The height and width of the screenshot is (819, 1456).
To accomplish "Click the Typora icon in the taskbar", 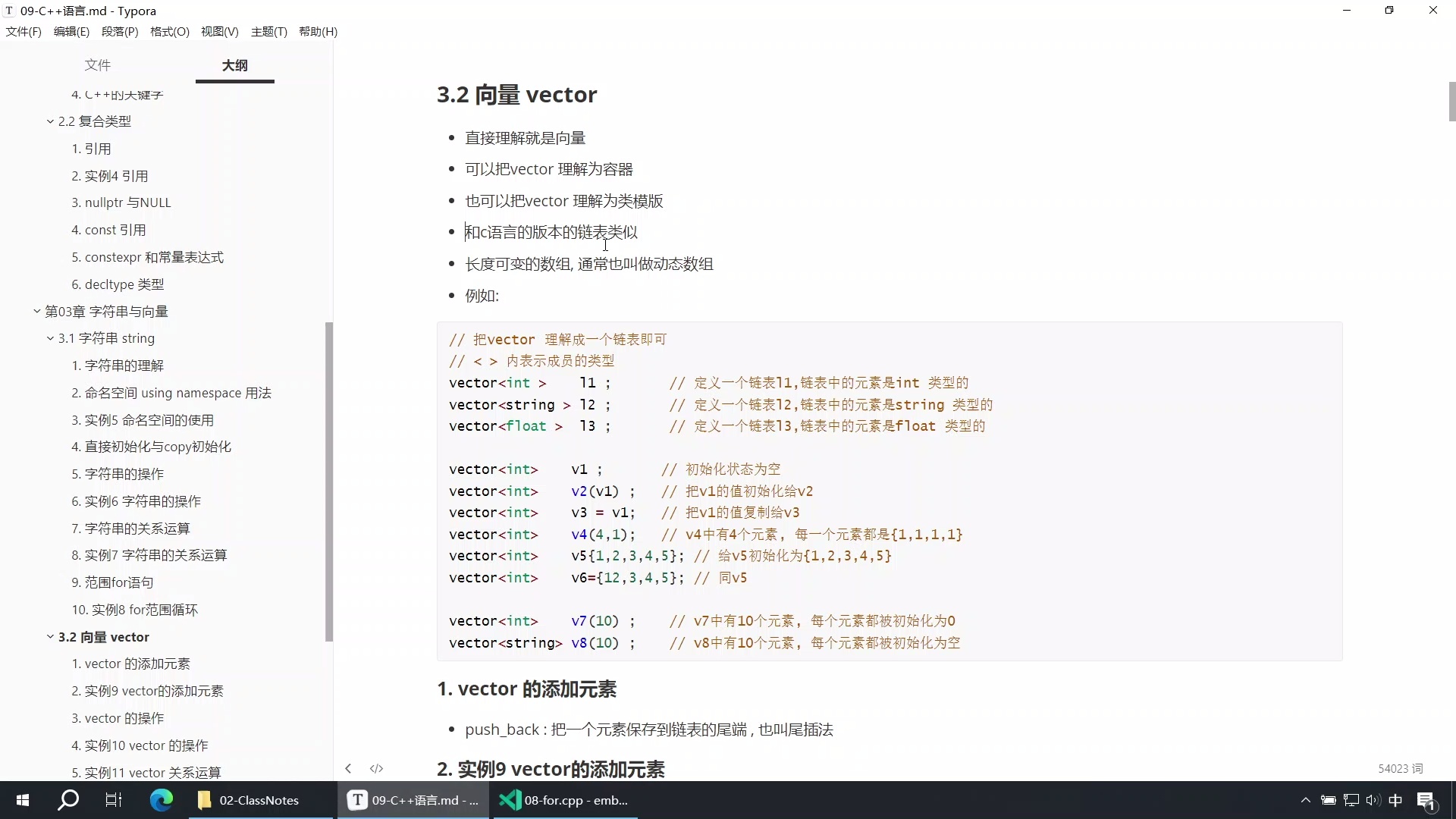I will pos(412,800).
